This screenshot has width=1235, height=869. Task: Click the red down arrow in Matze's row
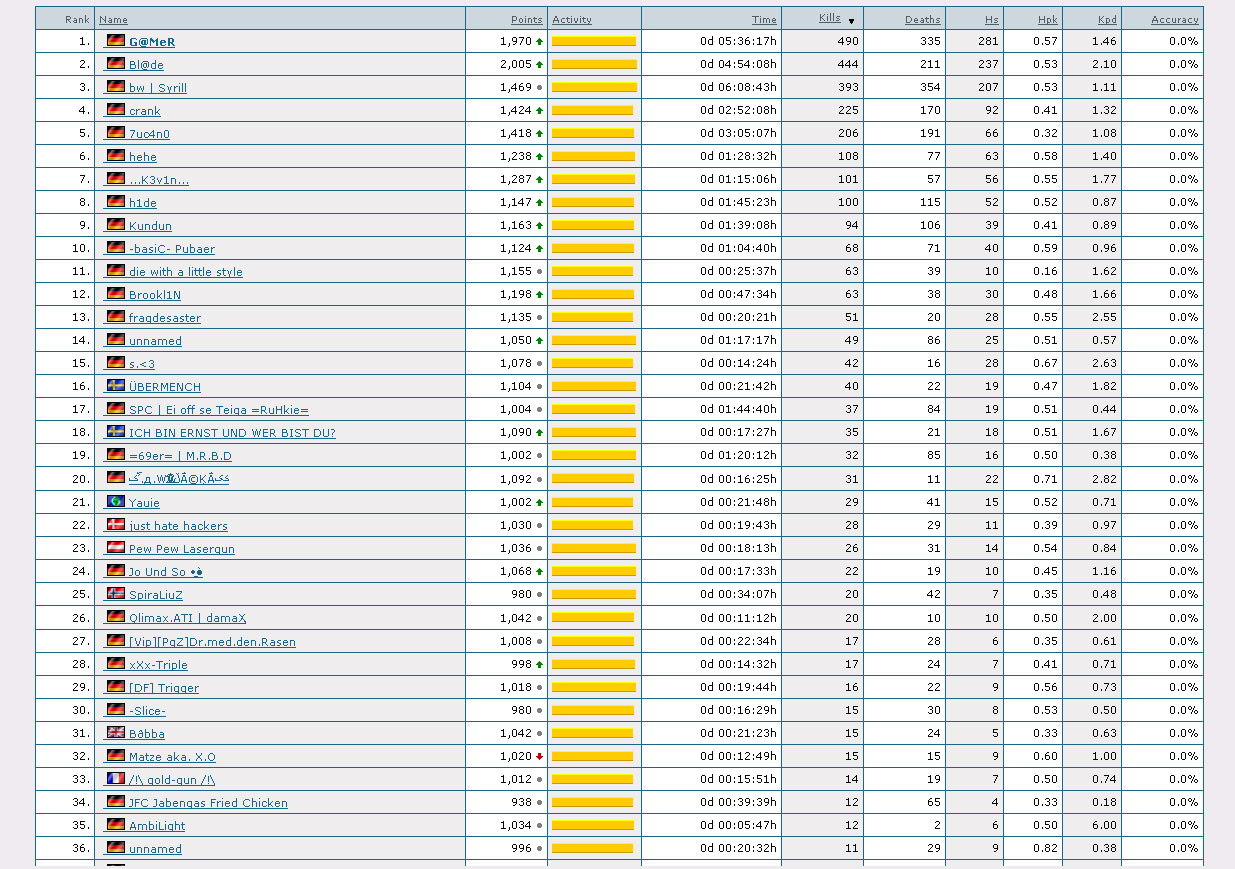(x=540, y=757)
